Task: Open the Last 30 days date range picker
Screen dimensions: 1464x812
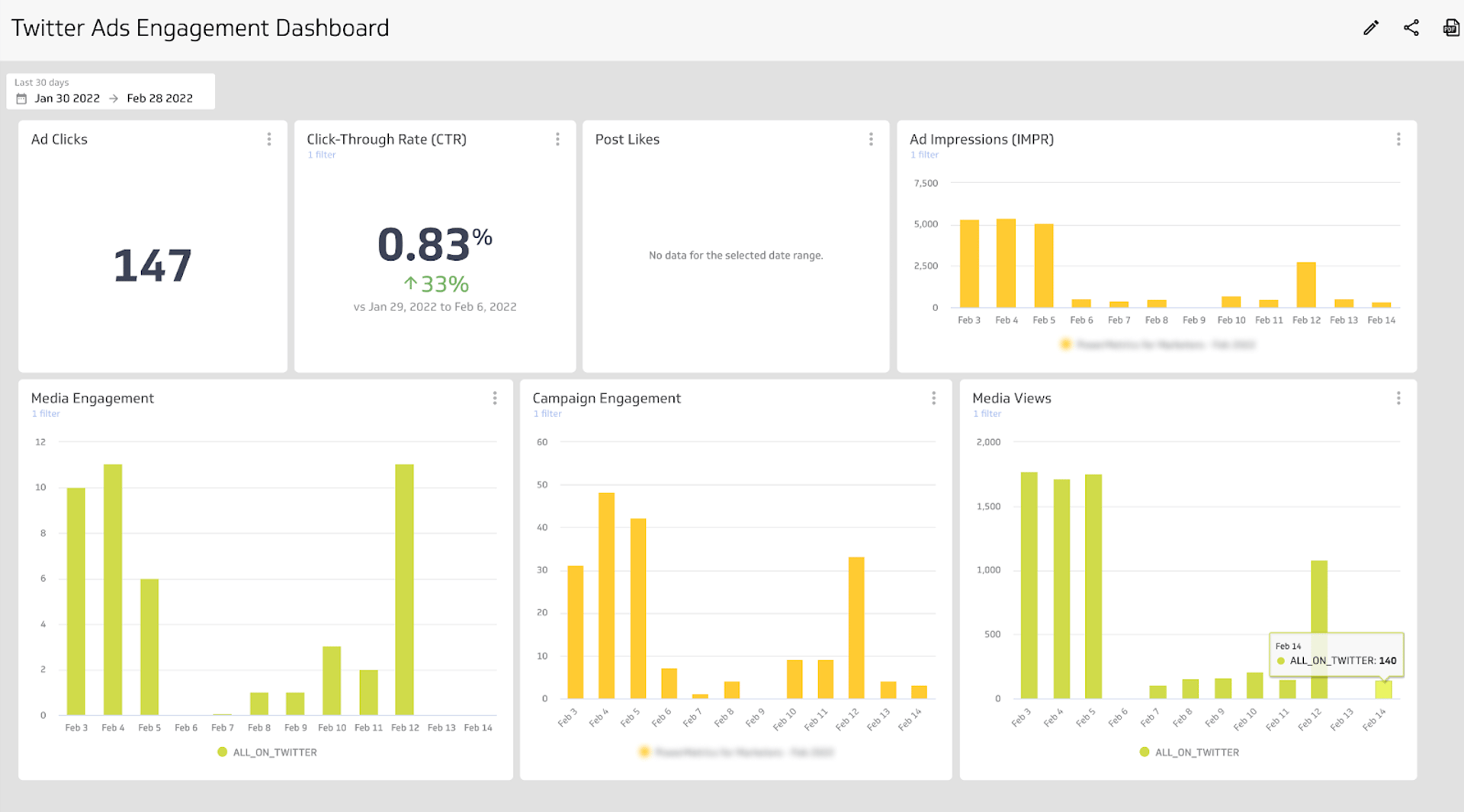Action: (x=111, y=91)
